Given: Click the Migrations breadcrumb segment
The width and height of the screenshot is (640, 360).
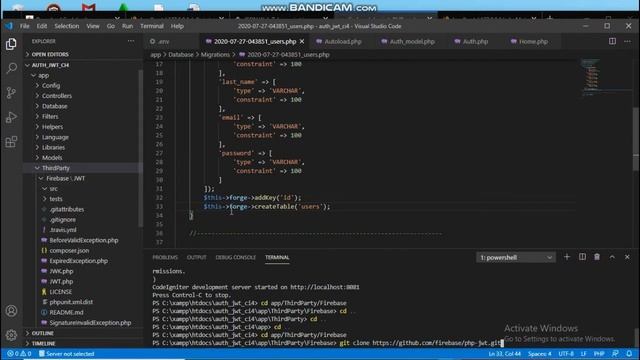Looking at the screenshot, I should click(x=215, y=55).
